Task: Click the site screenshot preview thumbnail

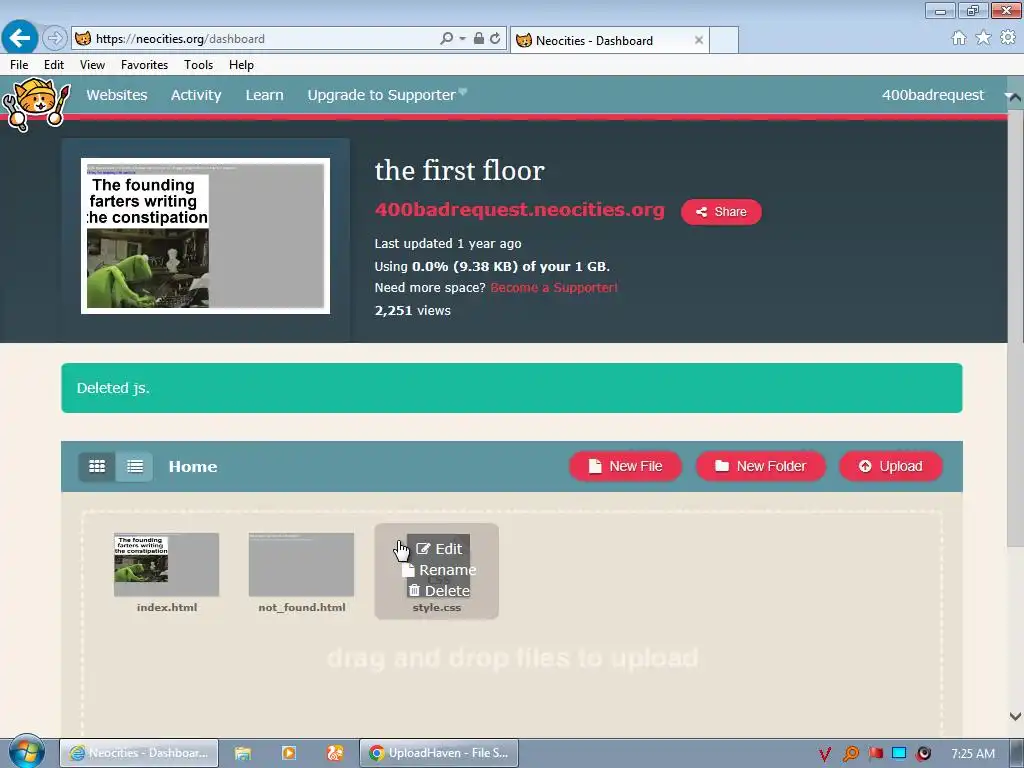Action: coord(205,236)
